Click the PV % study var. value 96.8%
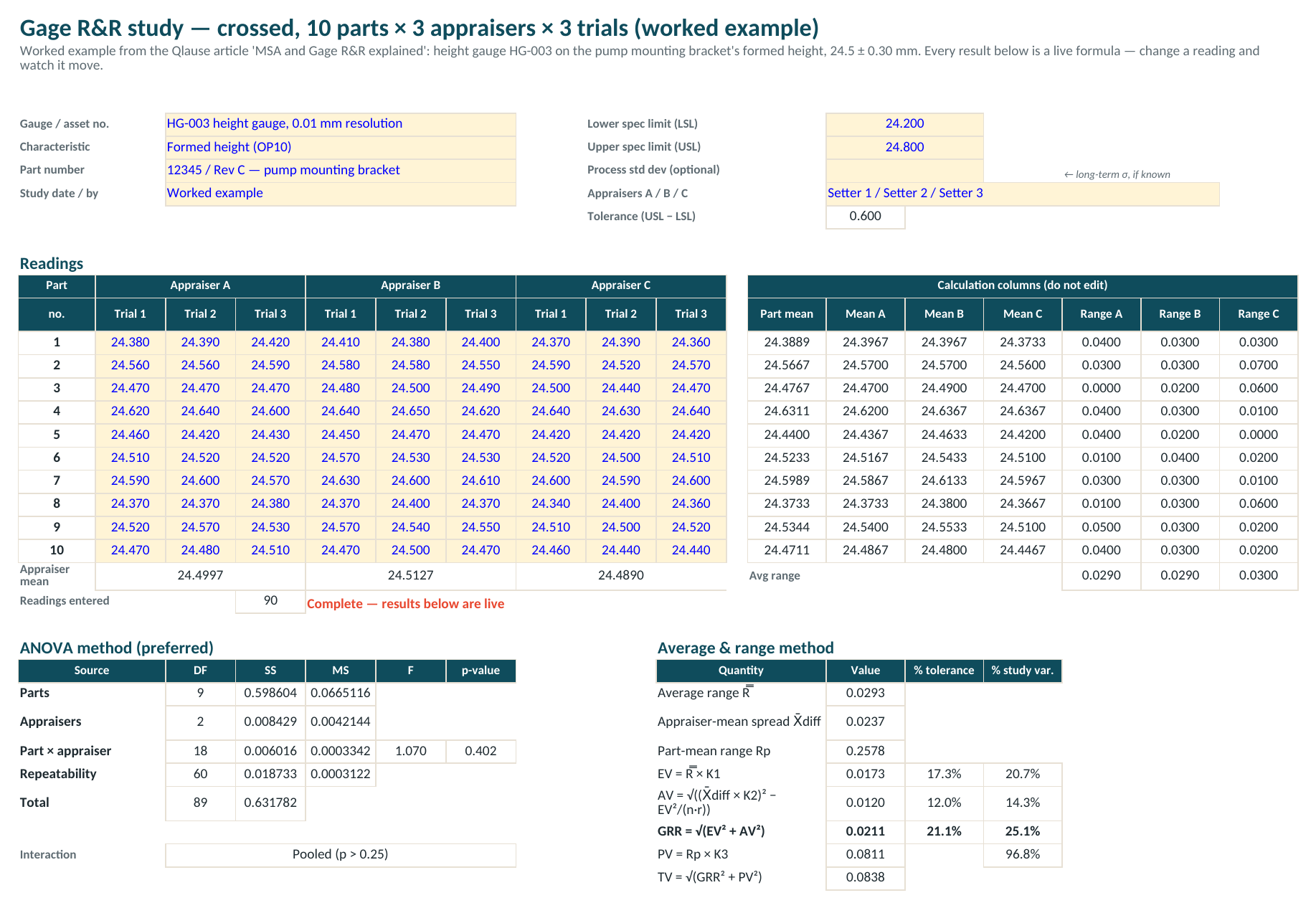Image resolution: width=1316 pixels, height=908 pixels. click(x=1023, y=855)
